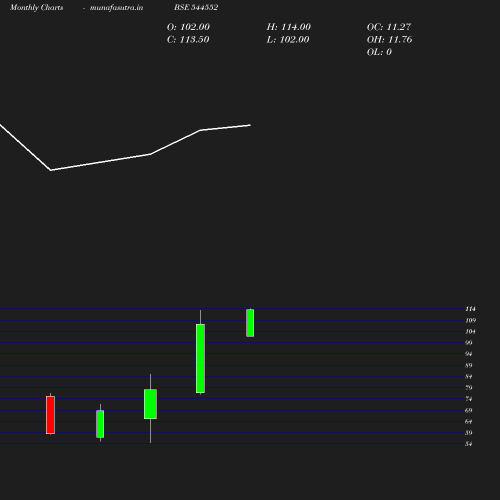Select the only red candlestick
The image size is (500, 500).
[50, 415]
